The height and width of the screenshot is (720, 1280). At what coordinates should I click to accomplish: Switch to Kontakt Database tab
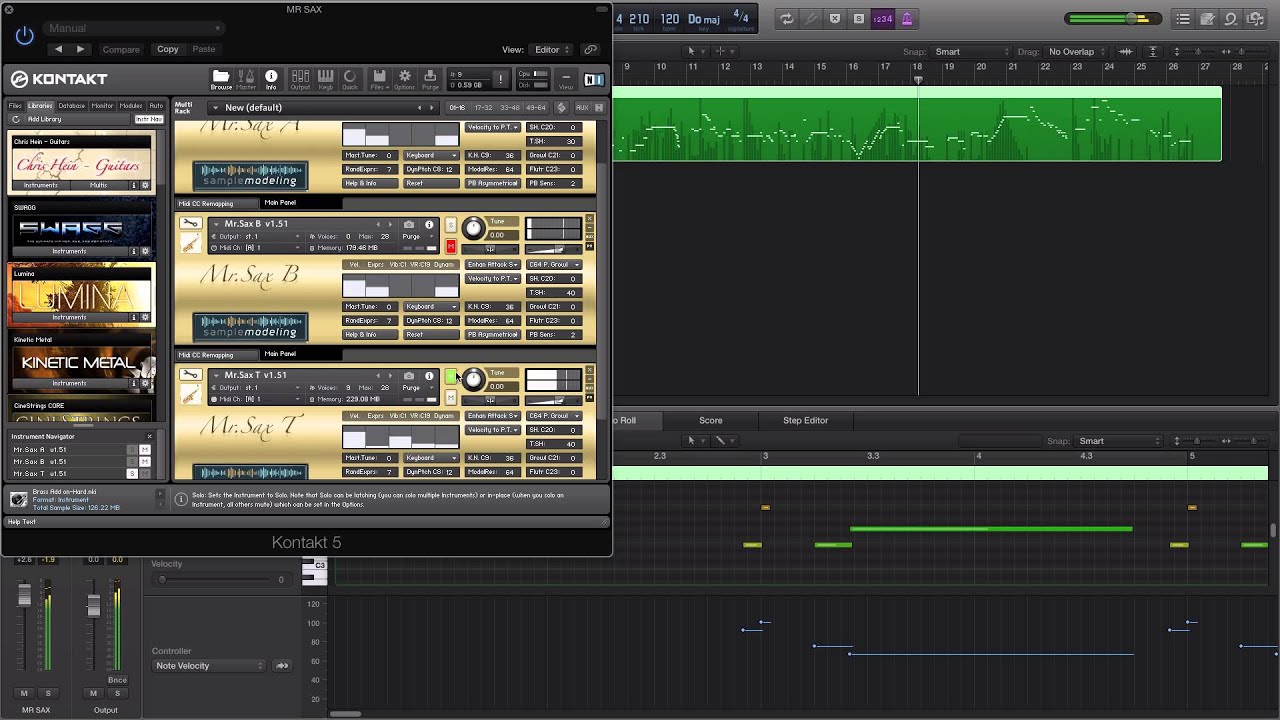(72, 106)
